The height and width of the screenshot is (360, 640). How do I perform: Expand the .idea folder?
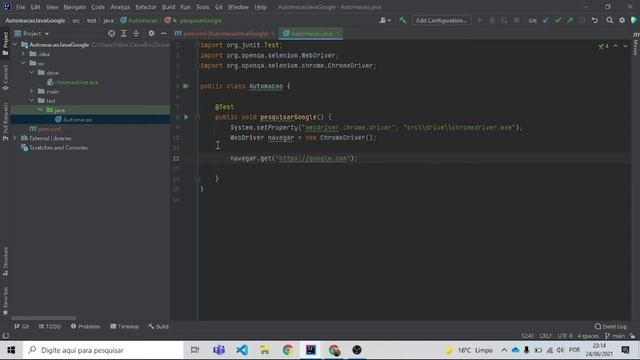[x=23, y=54]
